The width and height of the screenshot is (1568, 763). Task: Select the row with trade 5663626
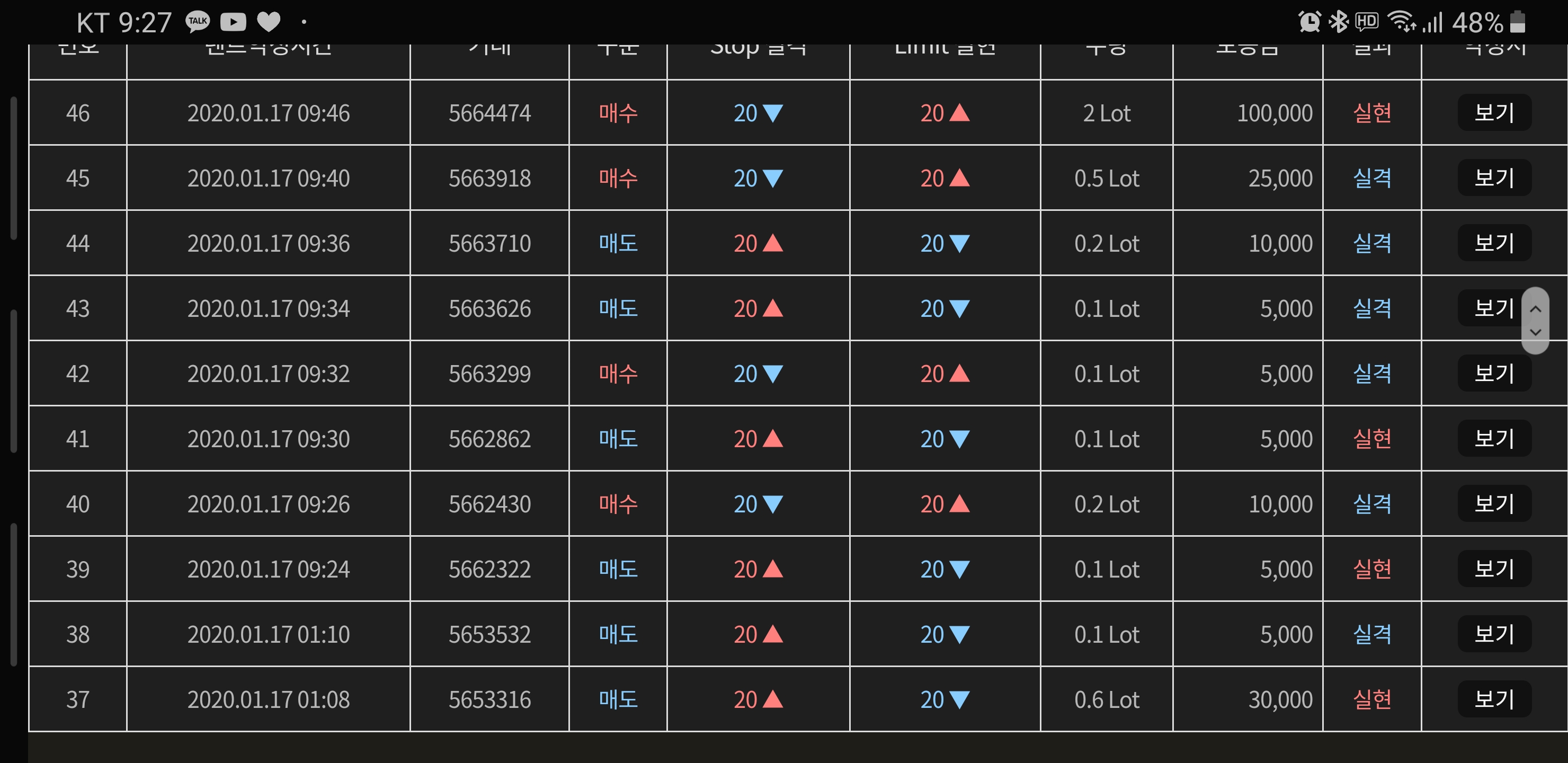pos(798,308)
